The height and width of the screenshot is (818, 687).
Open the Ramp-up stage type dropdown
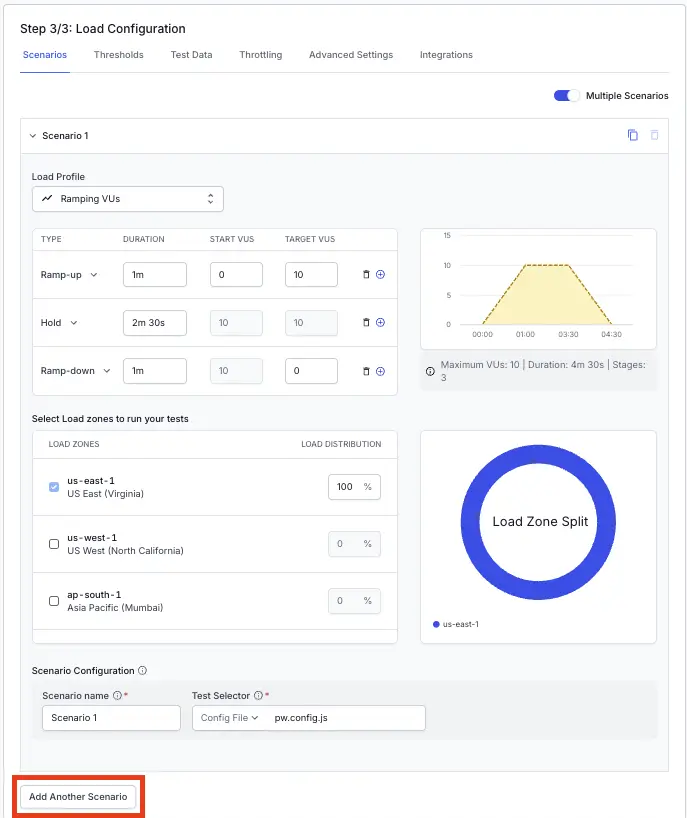click(x=69, y=274)
